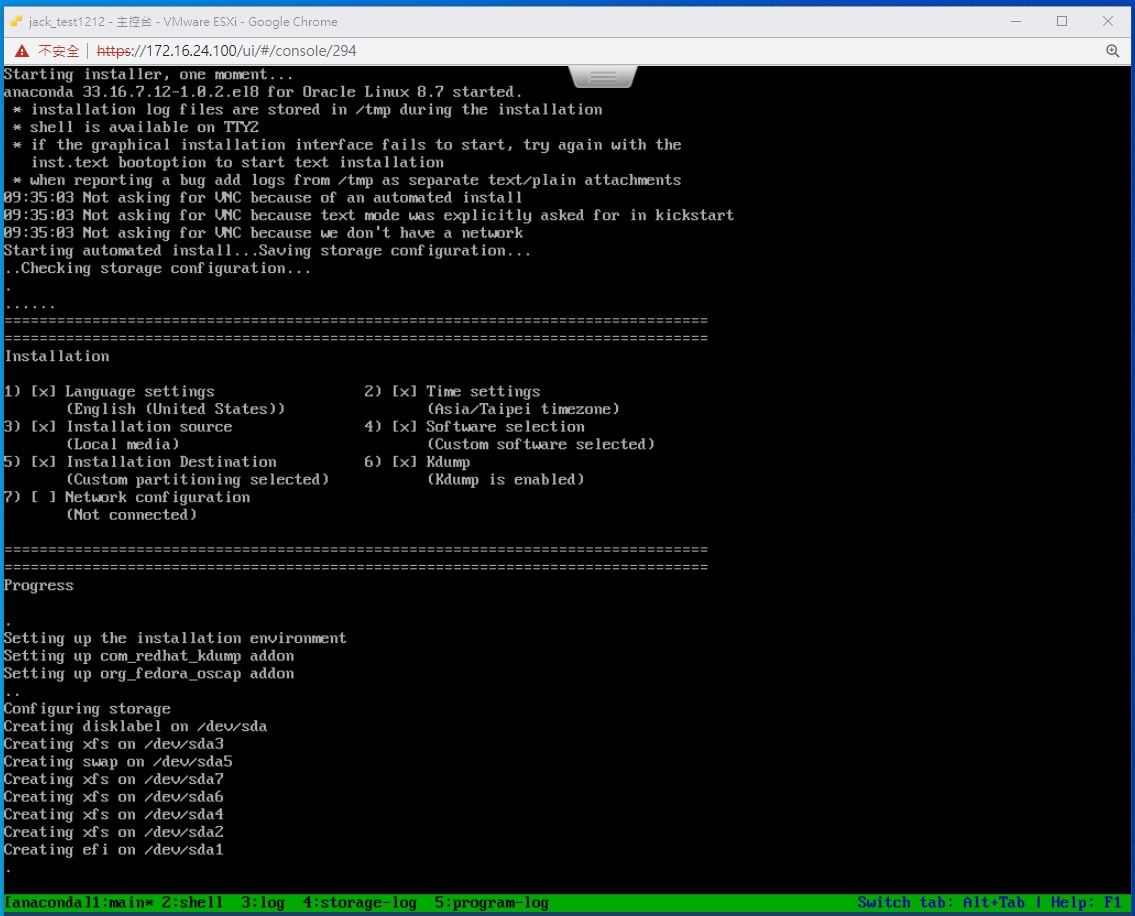
Task: Switch to the 2:shell tab
Action: click(x=192, y=903)
